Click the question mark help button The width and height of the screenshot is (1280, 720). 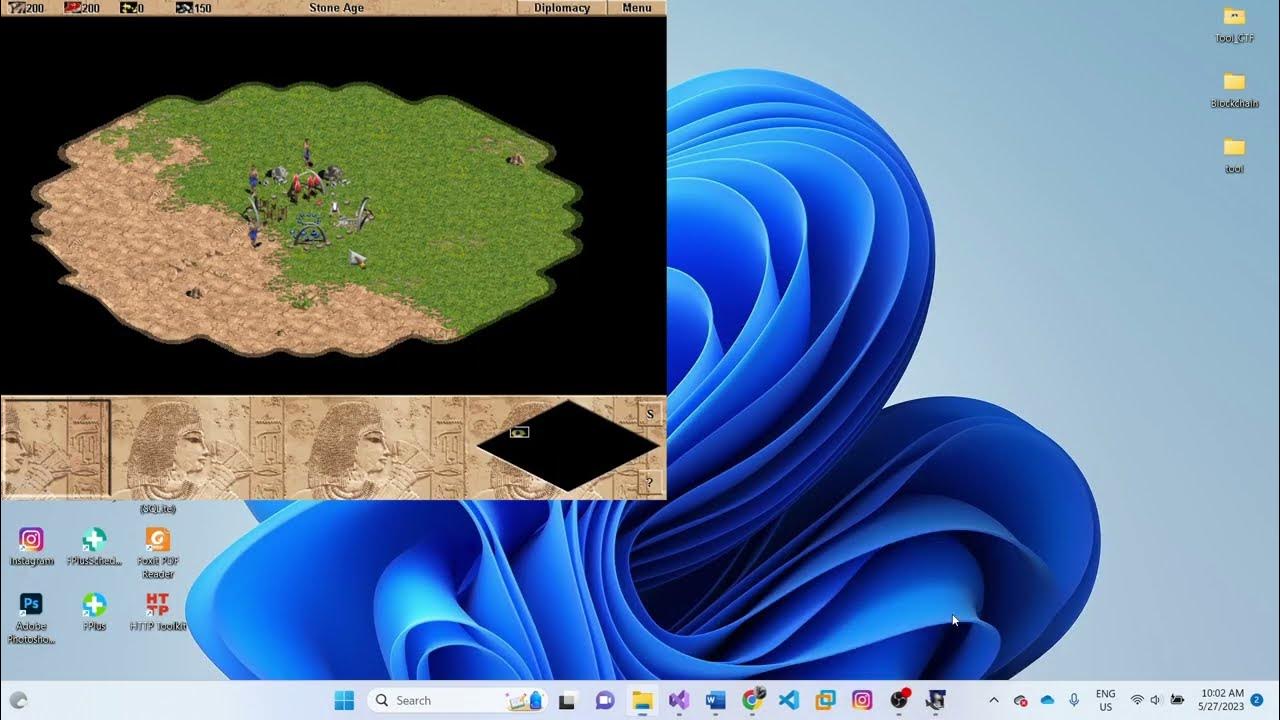click(x=650, y=483)
